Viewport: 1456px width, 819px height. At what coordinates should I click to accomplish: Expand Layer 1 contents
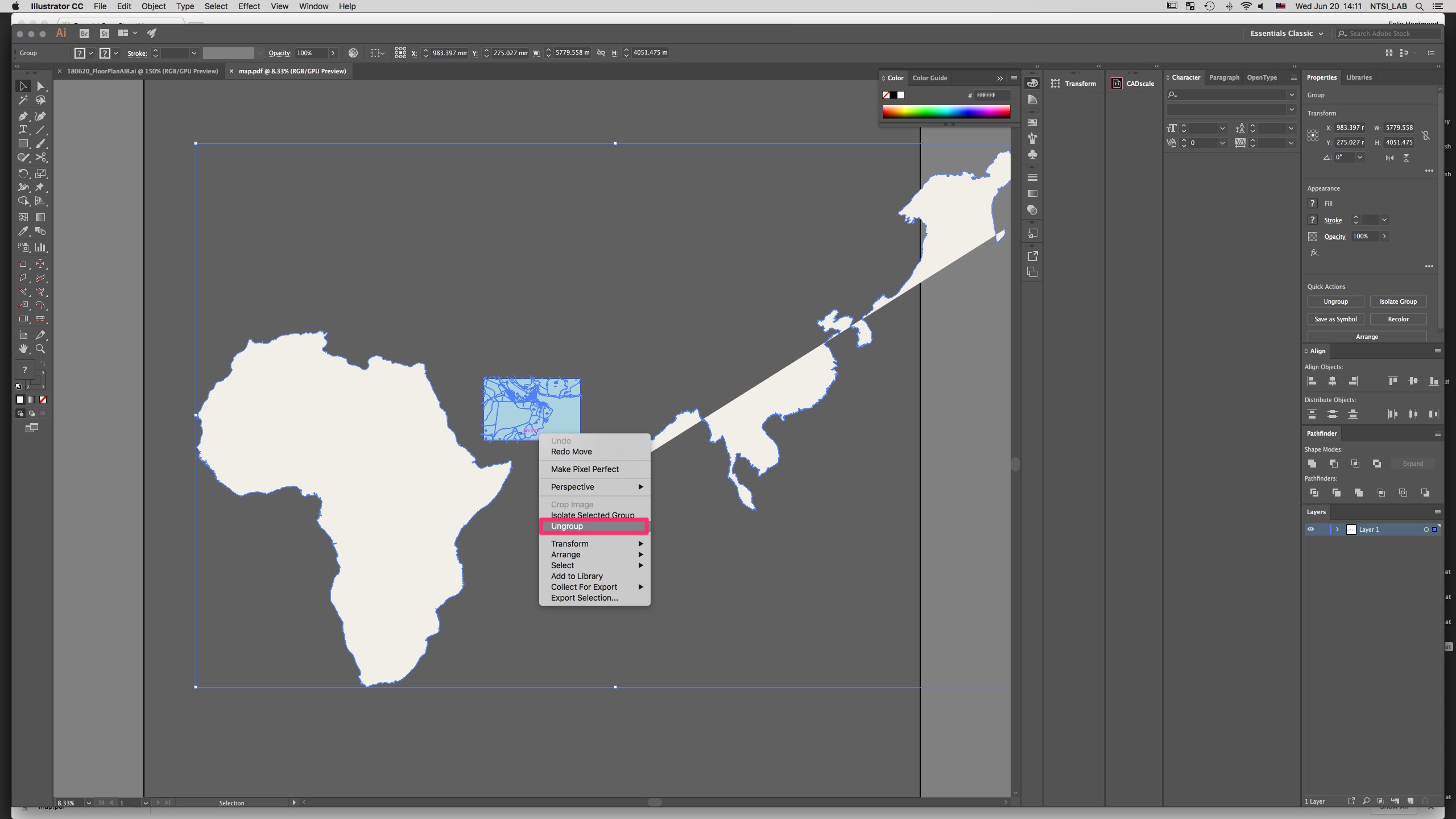pyautogui.click(x=1337, y=530)
